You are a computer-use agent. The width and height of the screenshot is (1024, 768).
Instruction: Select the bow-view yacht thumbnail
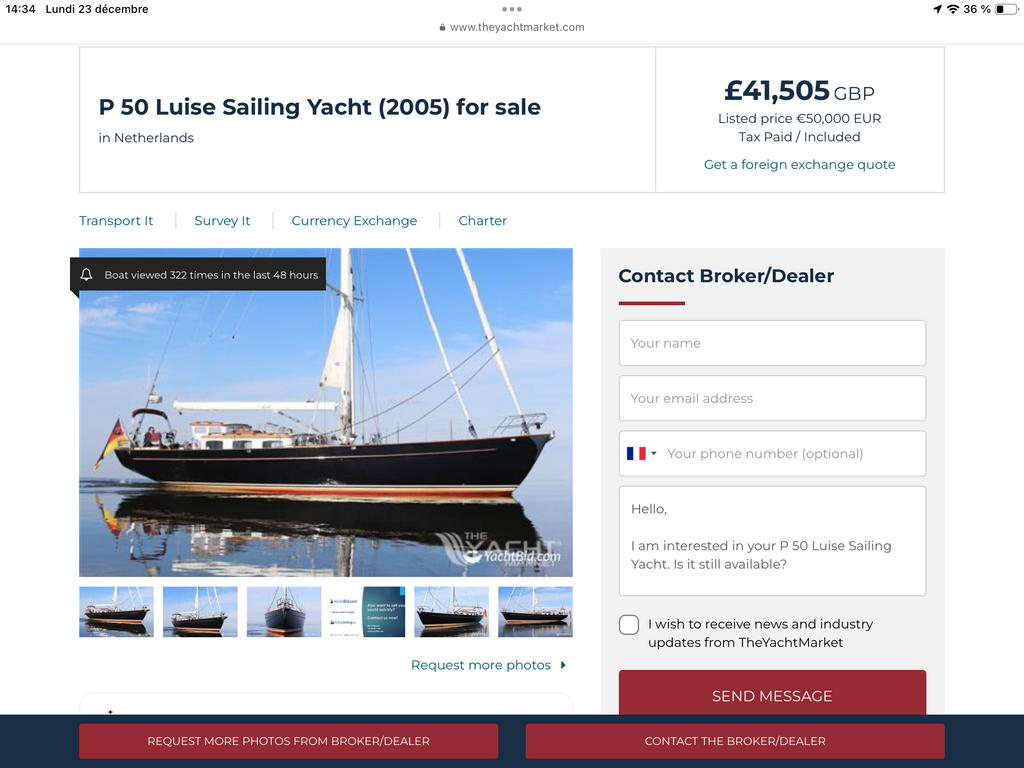(284, 612)
